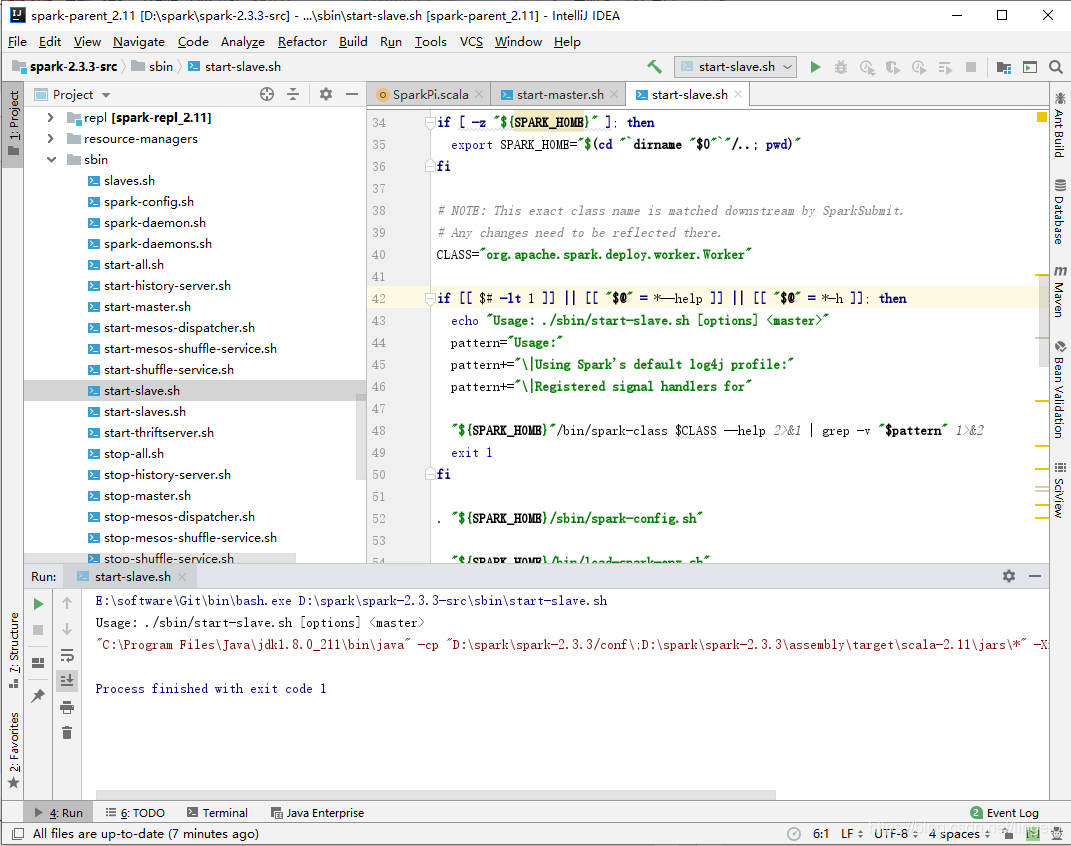Toggle the 1: Project tool window
Viewport: 1071px width, 846px height.
[14, 124]
